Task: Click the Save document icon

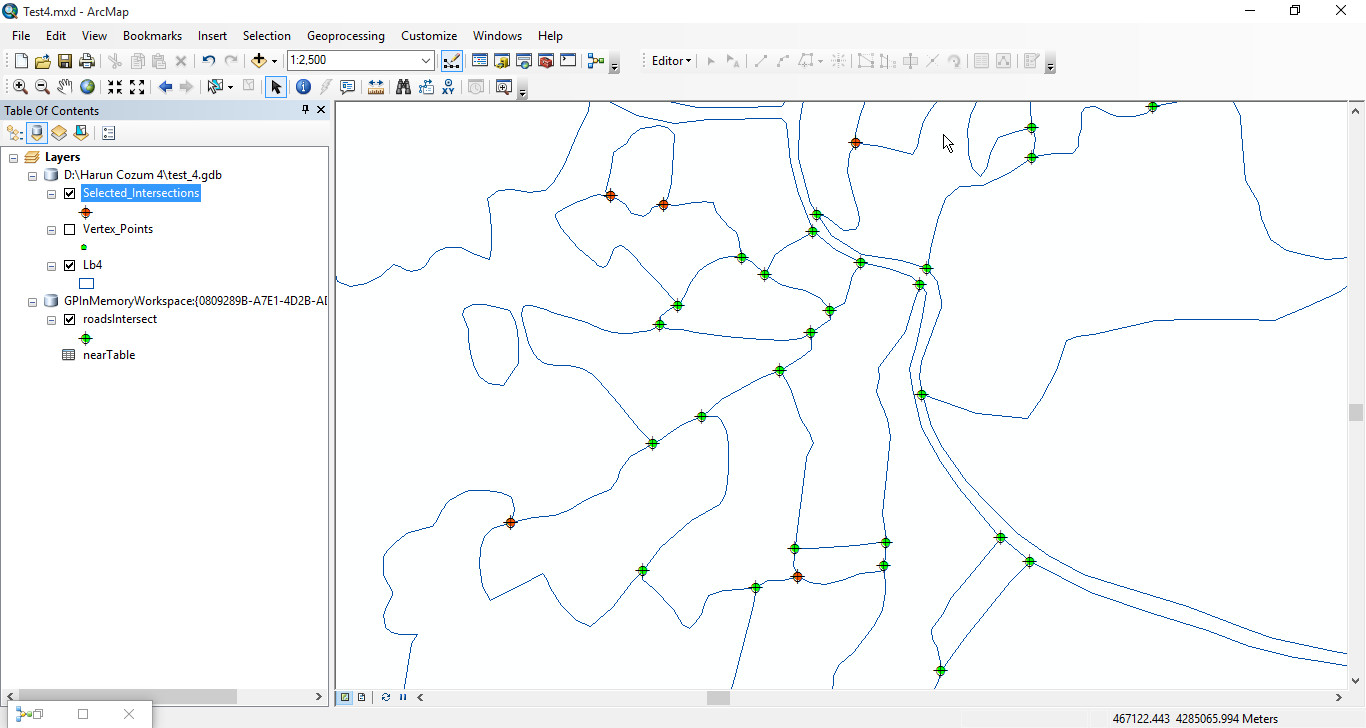Action: (65, 61)
